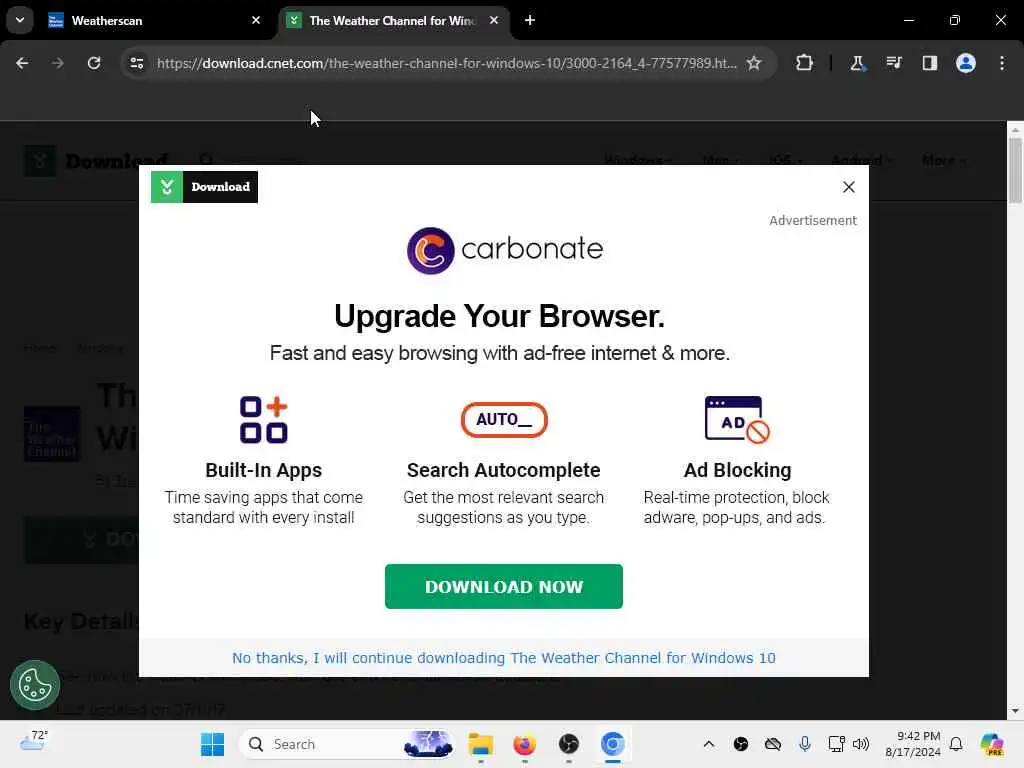The image size is (1024, 768).
Task: Click the microphone tray icon
Action: click(x=805, y=744)
